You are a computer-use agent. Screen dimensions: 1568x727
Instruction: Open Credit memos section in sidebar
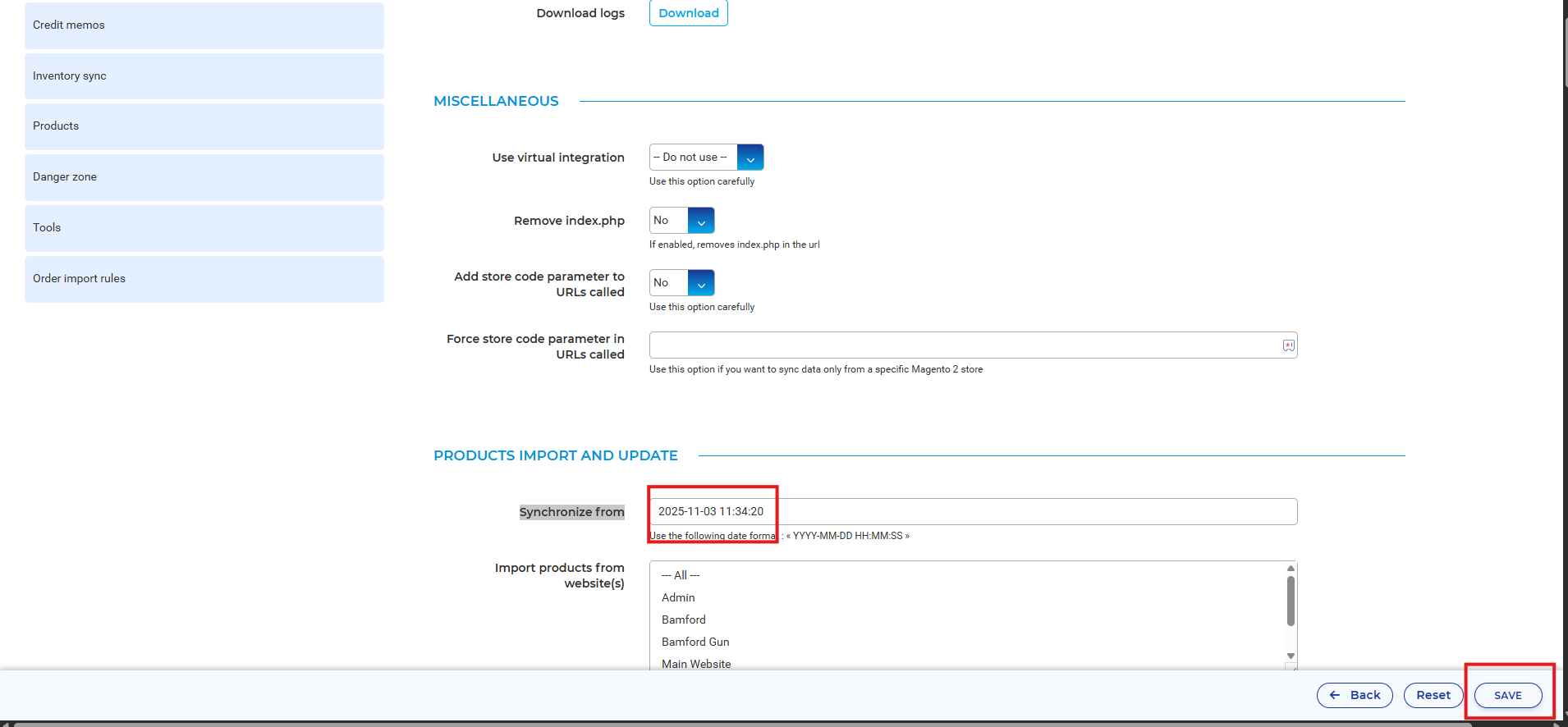click(204, 25)
